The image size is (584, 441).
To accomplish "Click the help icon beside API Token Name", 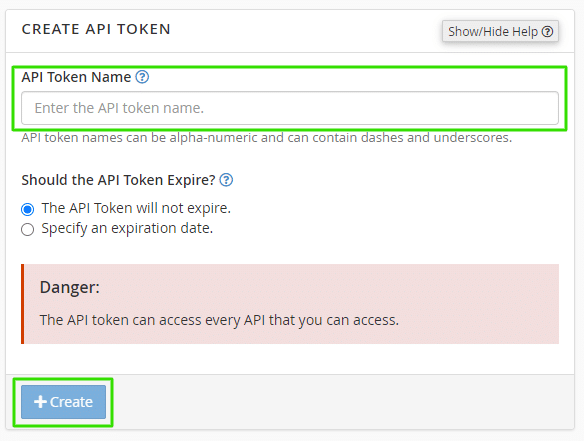I will coord(142,77).
